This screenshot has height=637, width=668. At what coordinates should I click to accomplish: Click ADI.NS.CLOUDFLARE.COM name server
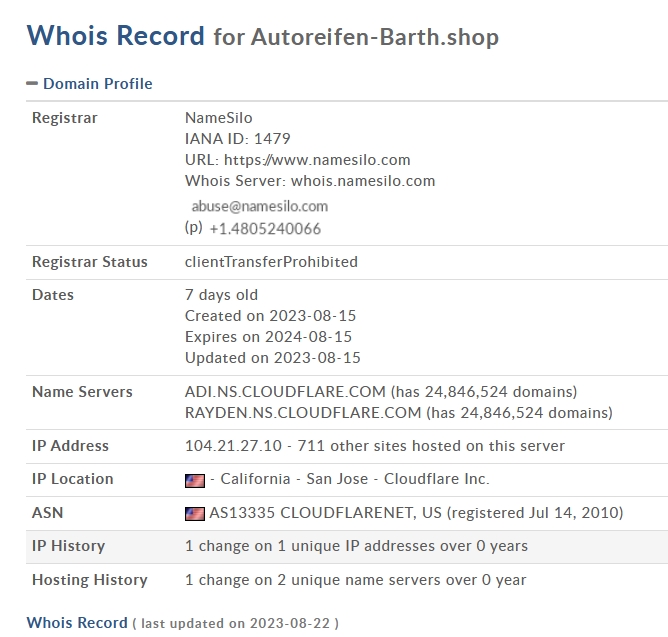point(285,392)
